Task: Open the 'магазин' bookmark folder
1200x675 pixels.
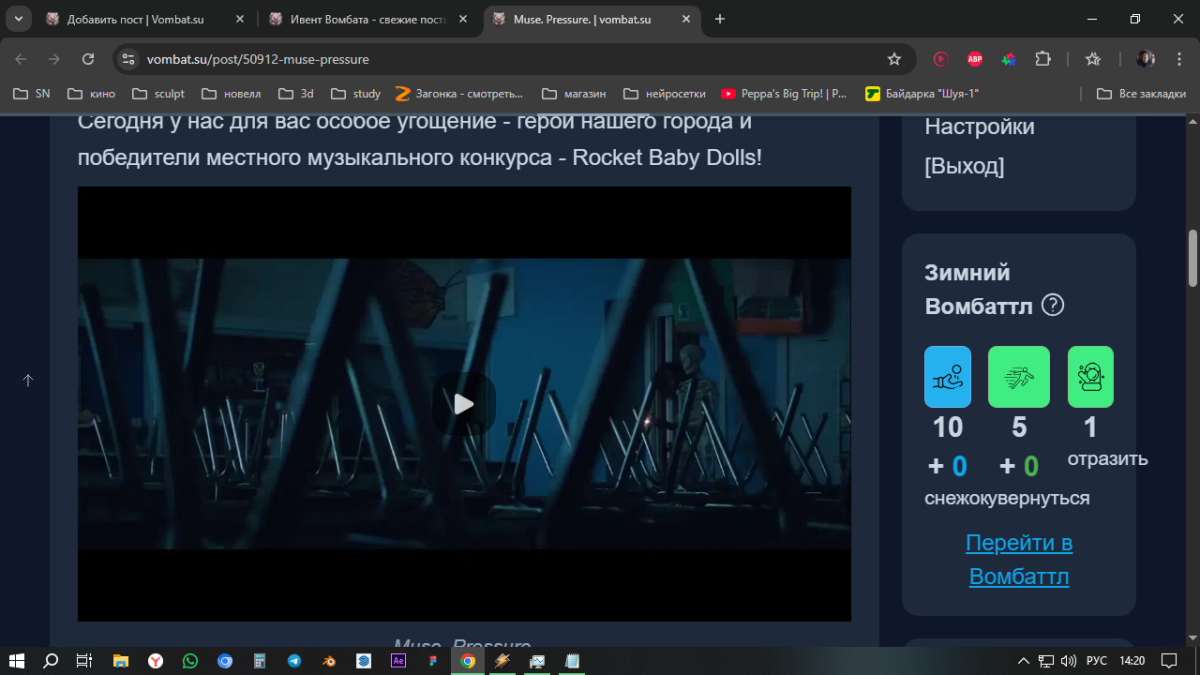Action: [x=574, y=94]
